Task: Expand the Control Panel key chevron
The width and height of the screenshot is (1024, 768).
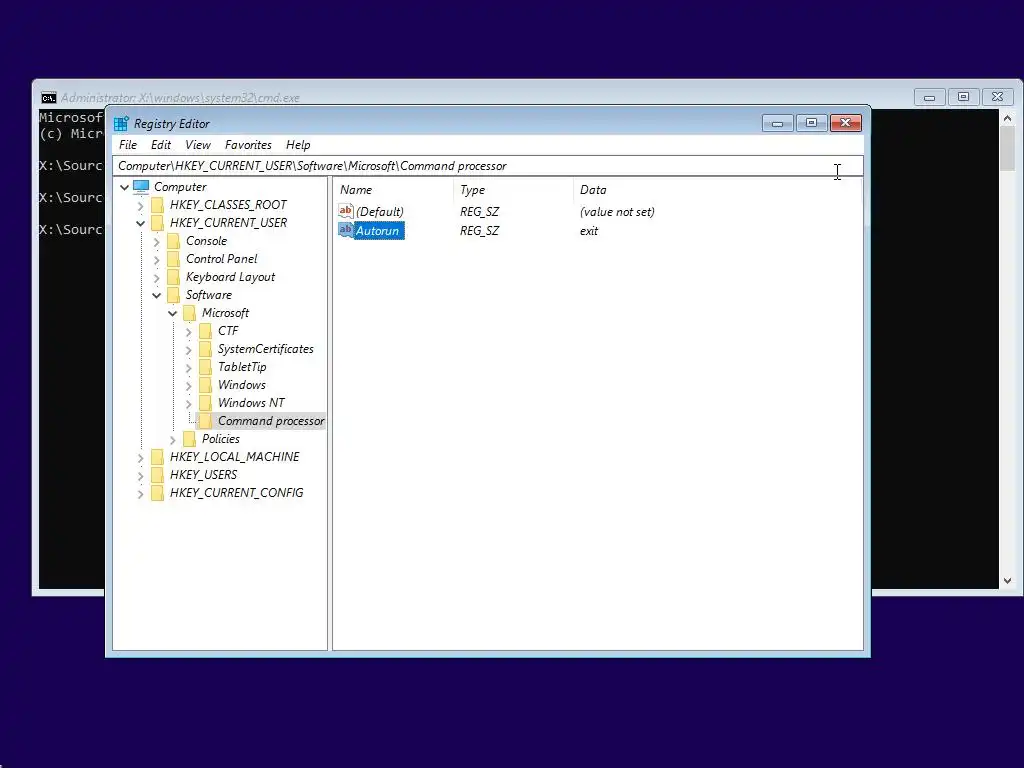Action: (x=157, y=259)
